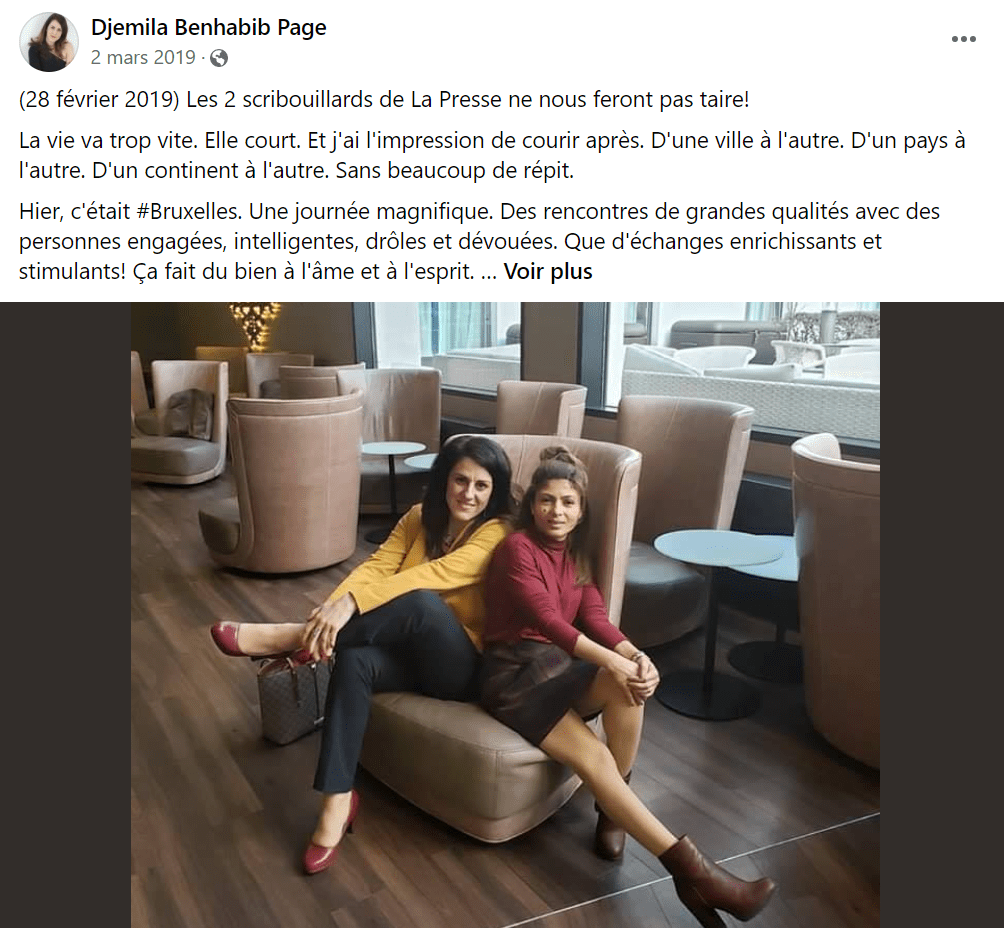Open the post timestamp 2 mars 2019

[143, 58]
